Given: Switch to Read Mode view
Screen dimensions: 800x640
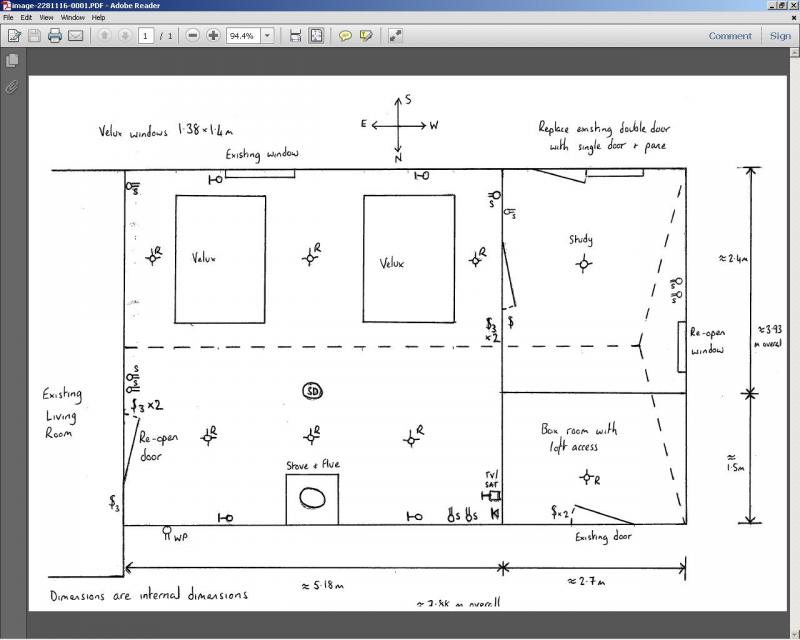Looking at the screenshot, I should [396, 36].
